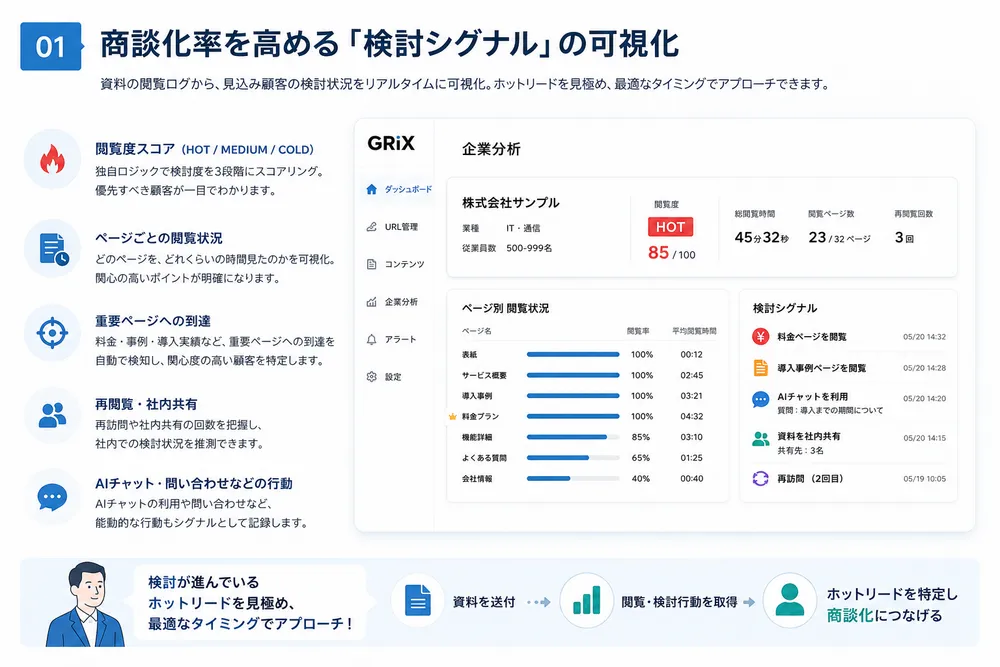Image resolution: width=1000 pixels, height=667 pixels.
Task: Click the bell icon beside アラート
Action: 372,339
